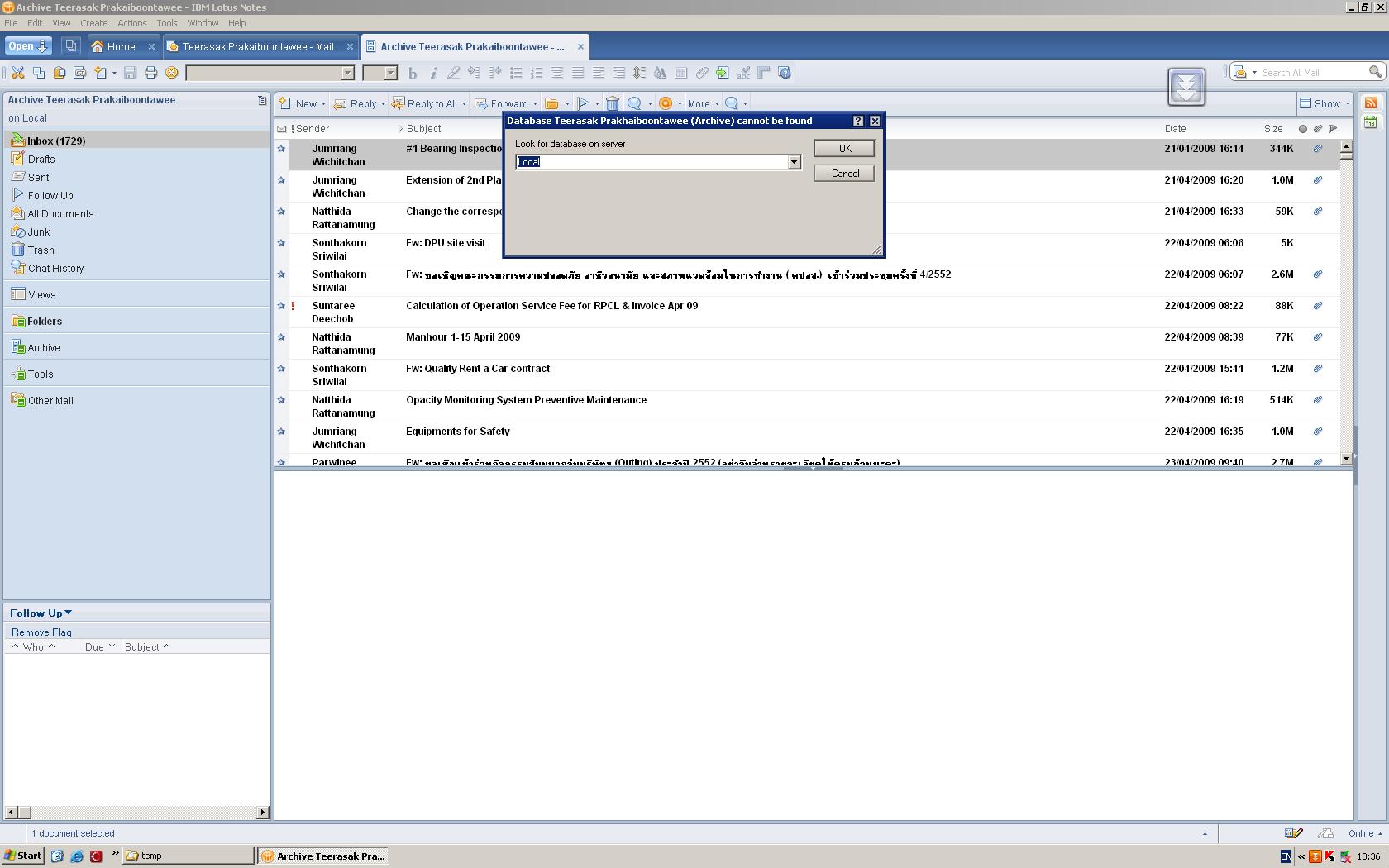Click the attachment paperclip toolbar icon
This screenshot has width=1389, height=868.
tap(702, 73)
